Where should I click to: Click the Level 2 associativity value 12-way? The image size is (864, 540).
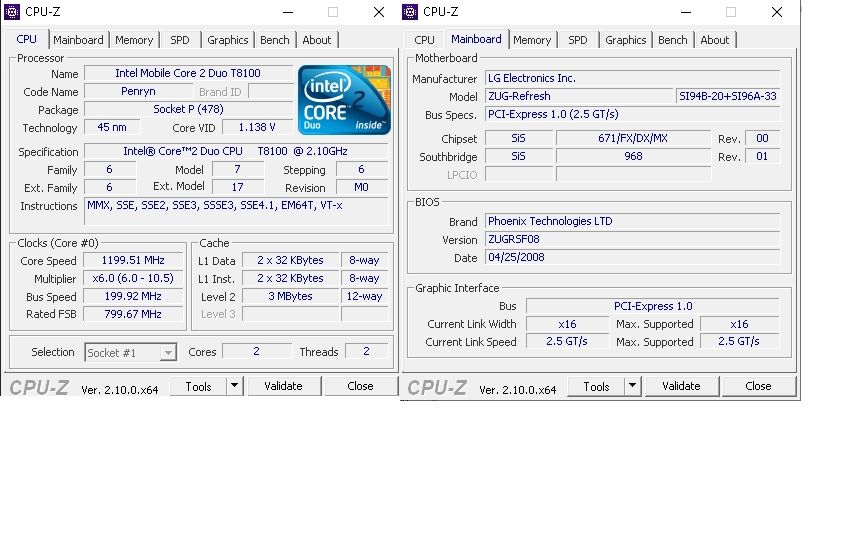(364, 296)
